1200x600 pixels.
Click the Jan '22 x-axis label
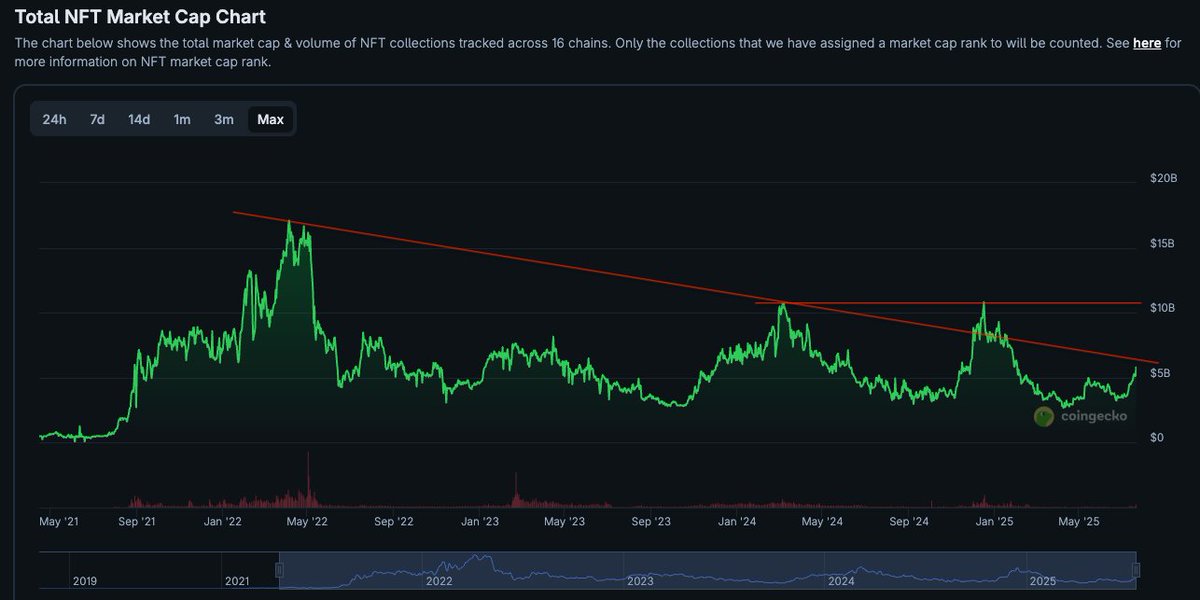tap(222, 522)
